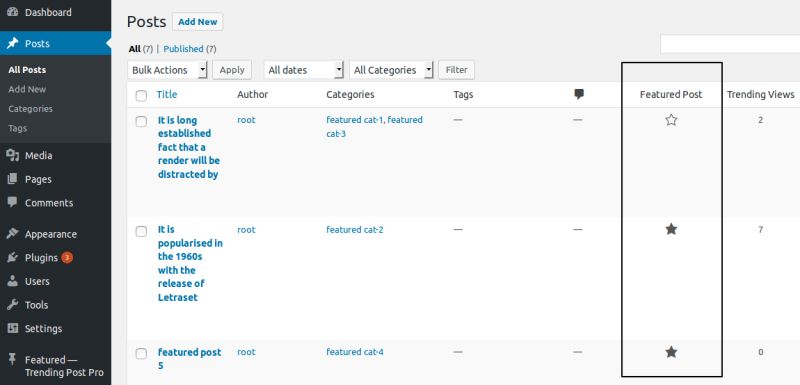Open Categories submenu item

click(x=30, y=109)
